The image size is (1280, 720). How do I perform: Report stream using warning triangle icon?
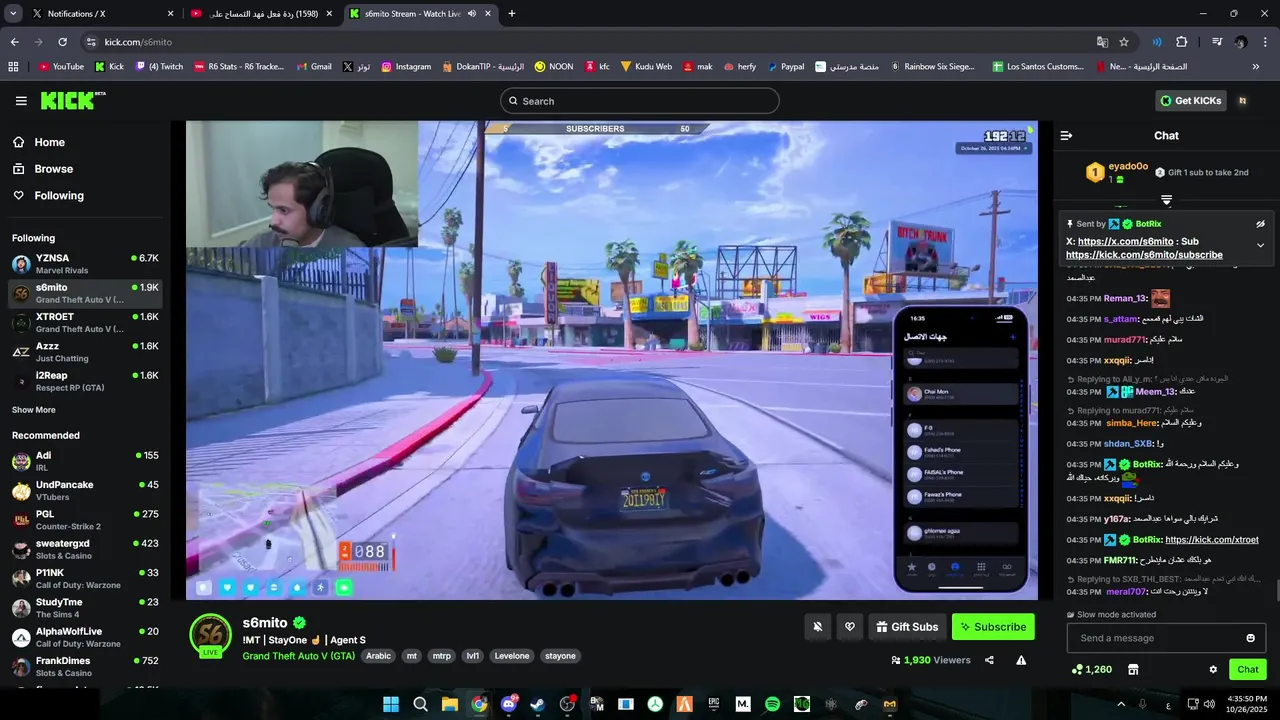pyautogui.click(x=1021, y=660)
